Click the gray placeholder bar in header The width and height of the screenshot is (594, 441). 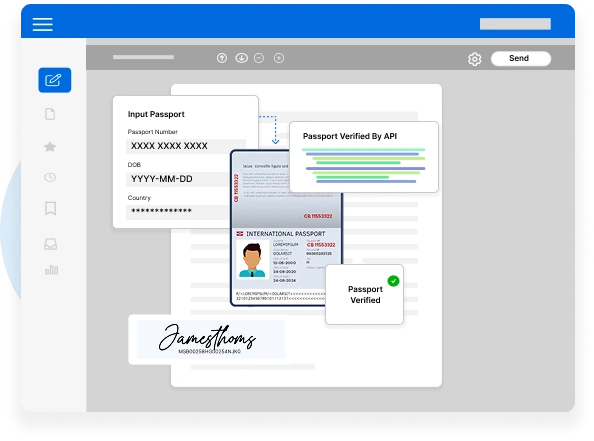click(x=515, y=23)
